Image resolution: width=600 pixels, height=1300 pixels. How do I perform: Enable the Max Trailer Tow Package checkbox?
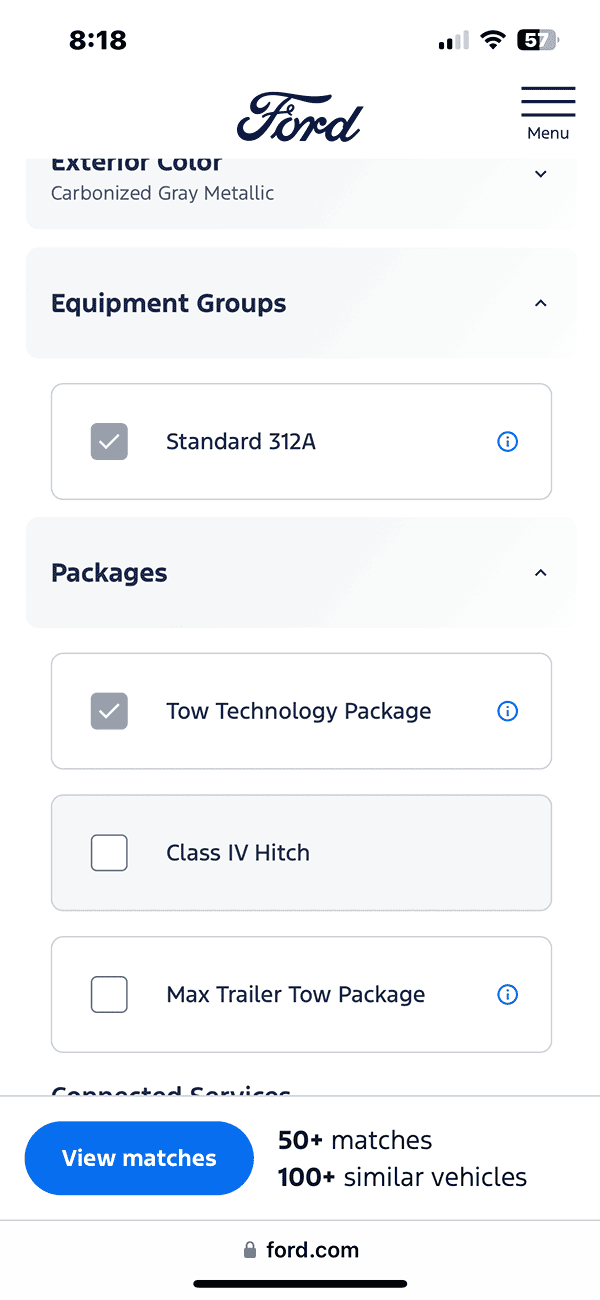click(109, 995)
